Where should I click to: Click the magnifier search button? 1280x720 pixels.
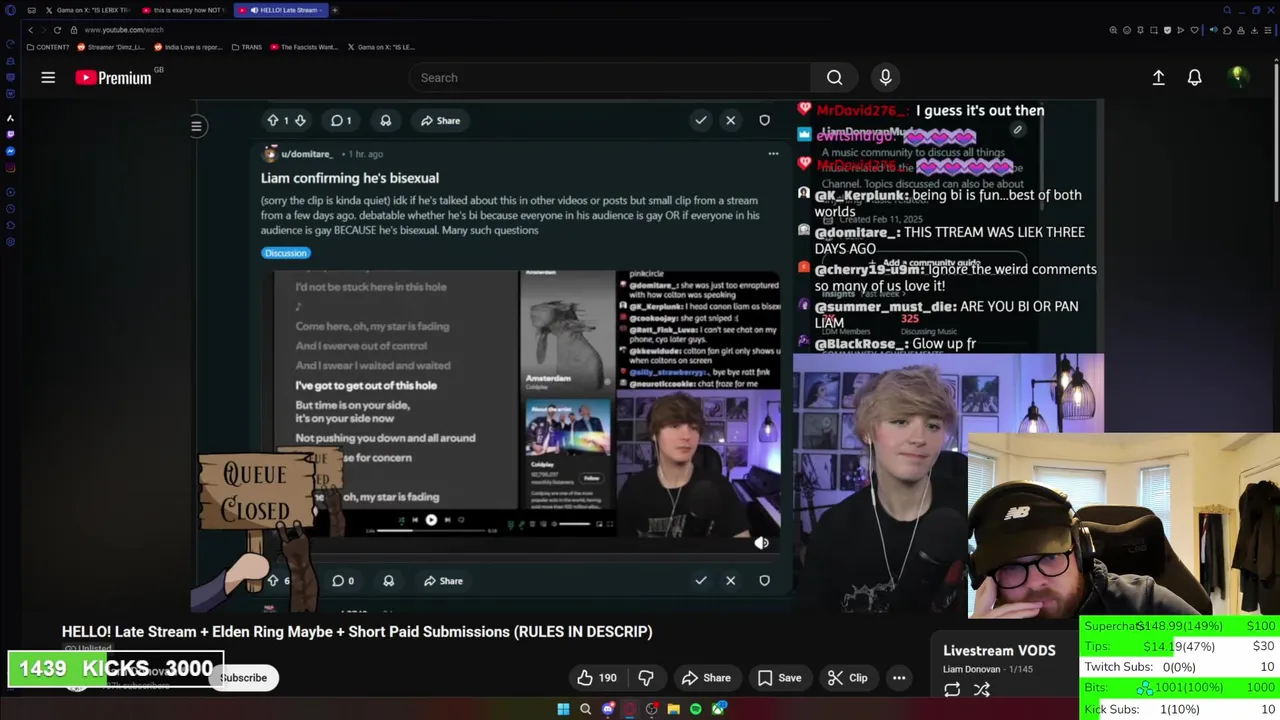[x=834, y=77]
